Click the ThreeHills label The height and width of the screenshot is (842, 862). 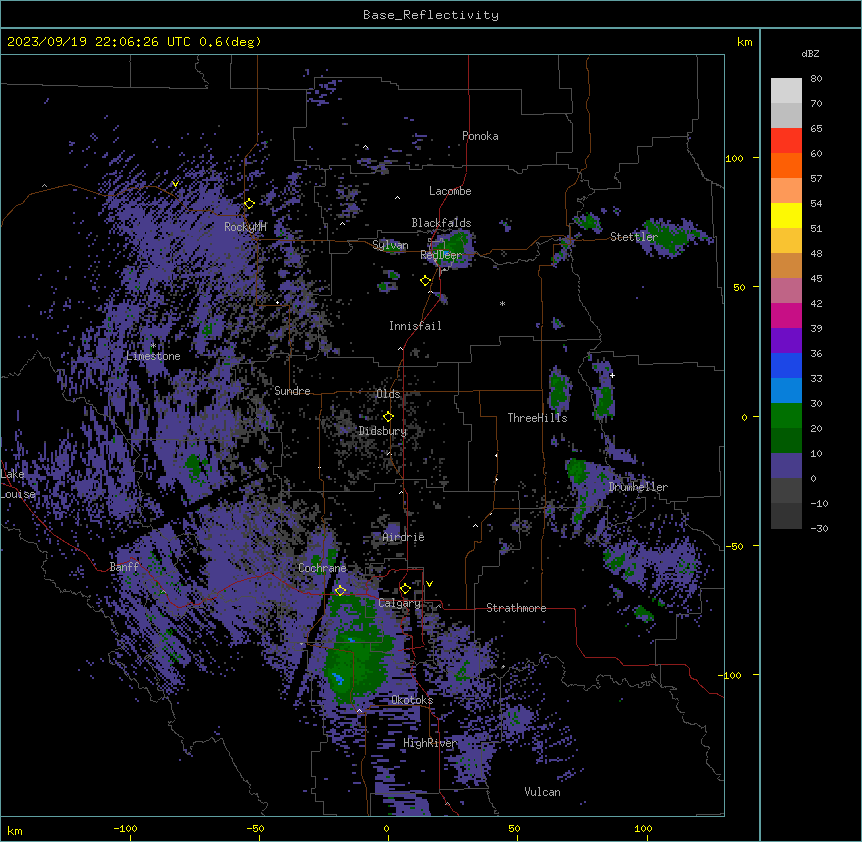point(537,418)
